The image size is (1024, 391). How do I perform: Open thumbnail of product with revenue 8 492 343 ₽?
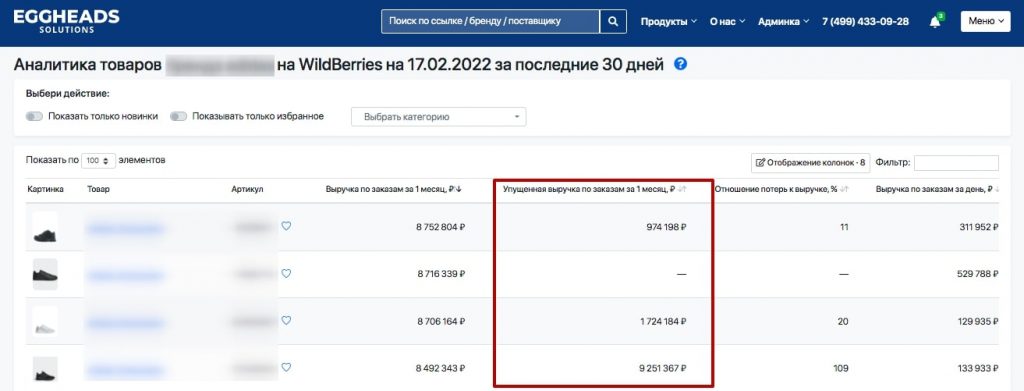[x=45, y=369]
